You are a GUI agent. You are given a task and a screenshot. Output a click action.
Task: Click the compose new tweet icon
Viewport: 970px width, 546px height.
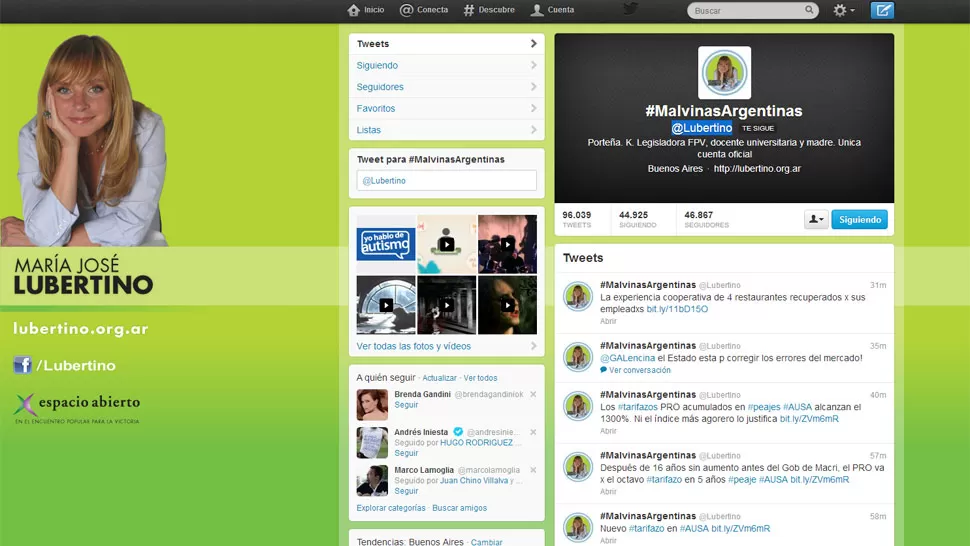pos(882,10)
